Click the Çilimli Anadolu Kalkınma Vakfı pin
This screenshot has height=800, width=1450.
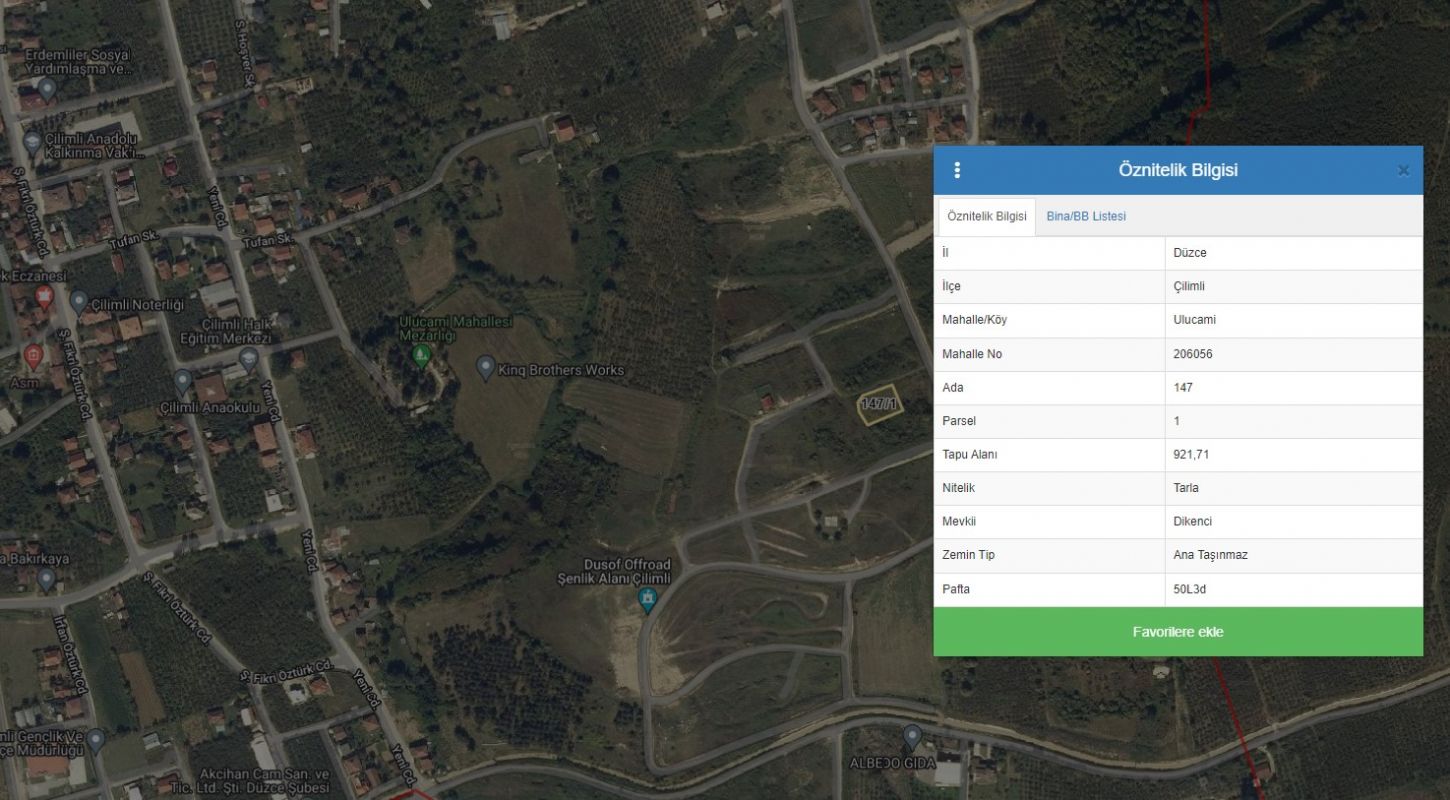pos(31,143)
